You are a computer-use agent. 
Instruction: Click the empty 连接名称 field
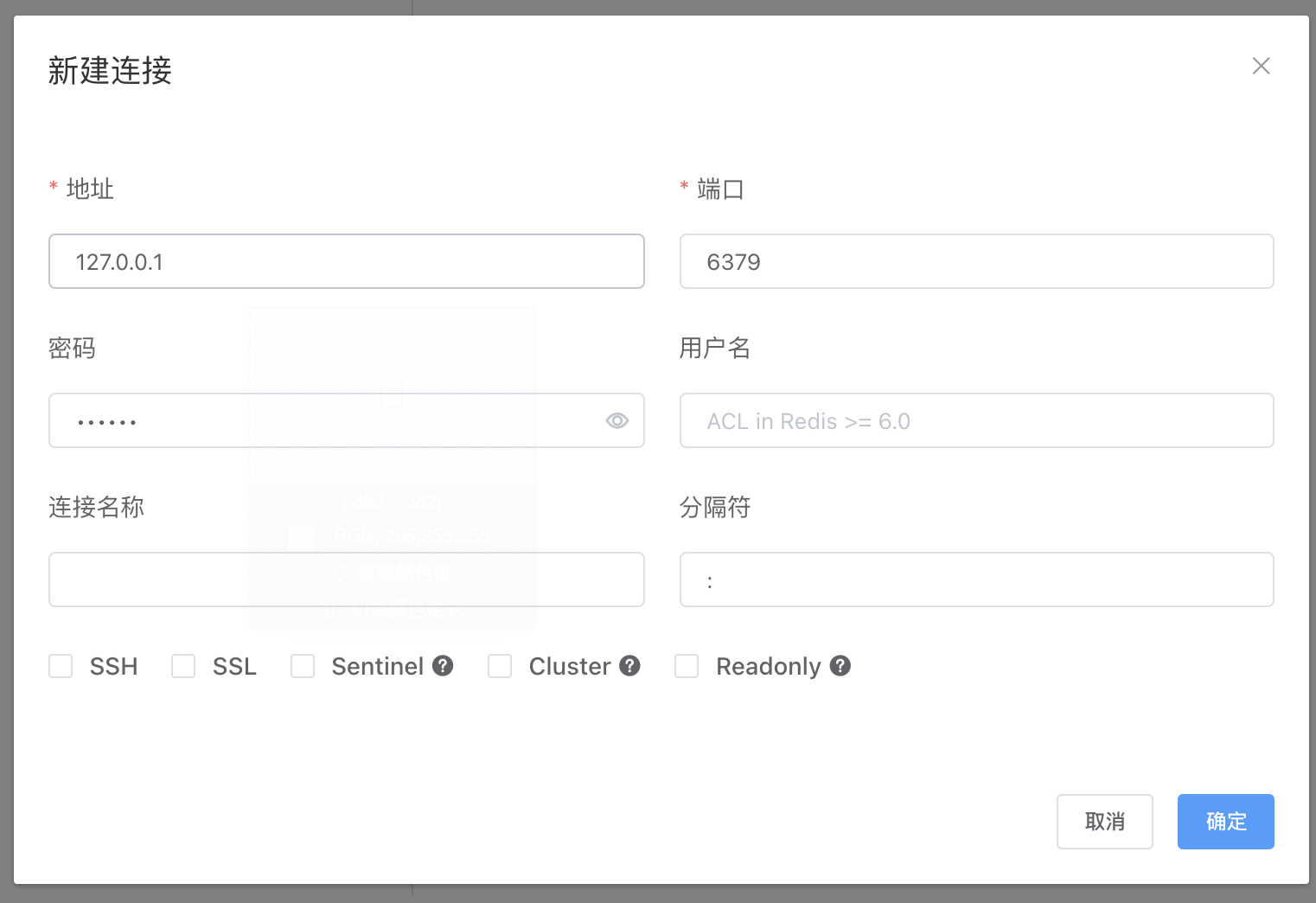(347, 580)
